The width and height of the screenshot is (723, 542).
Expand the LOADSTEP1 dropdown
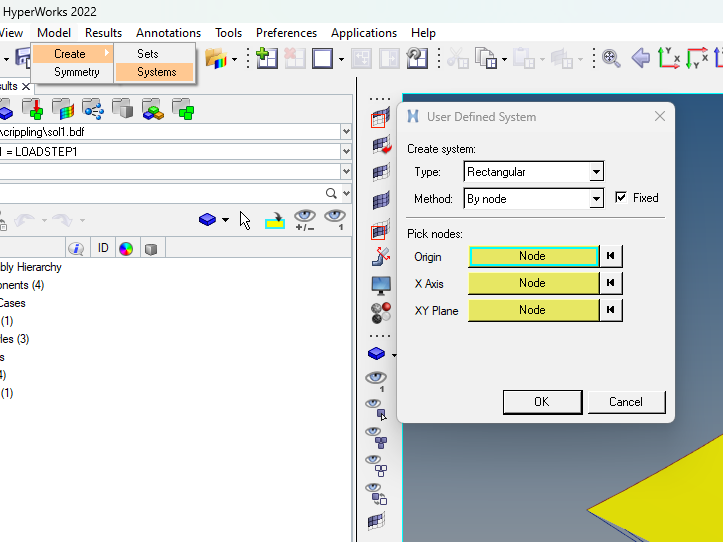(346, 152)
